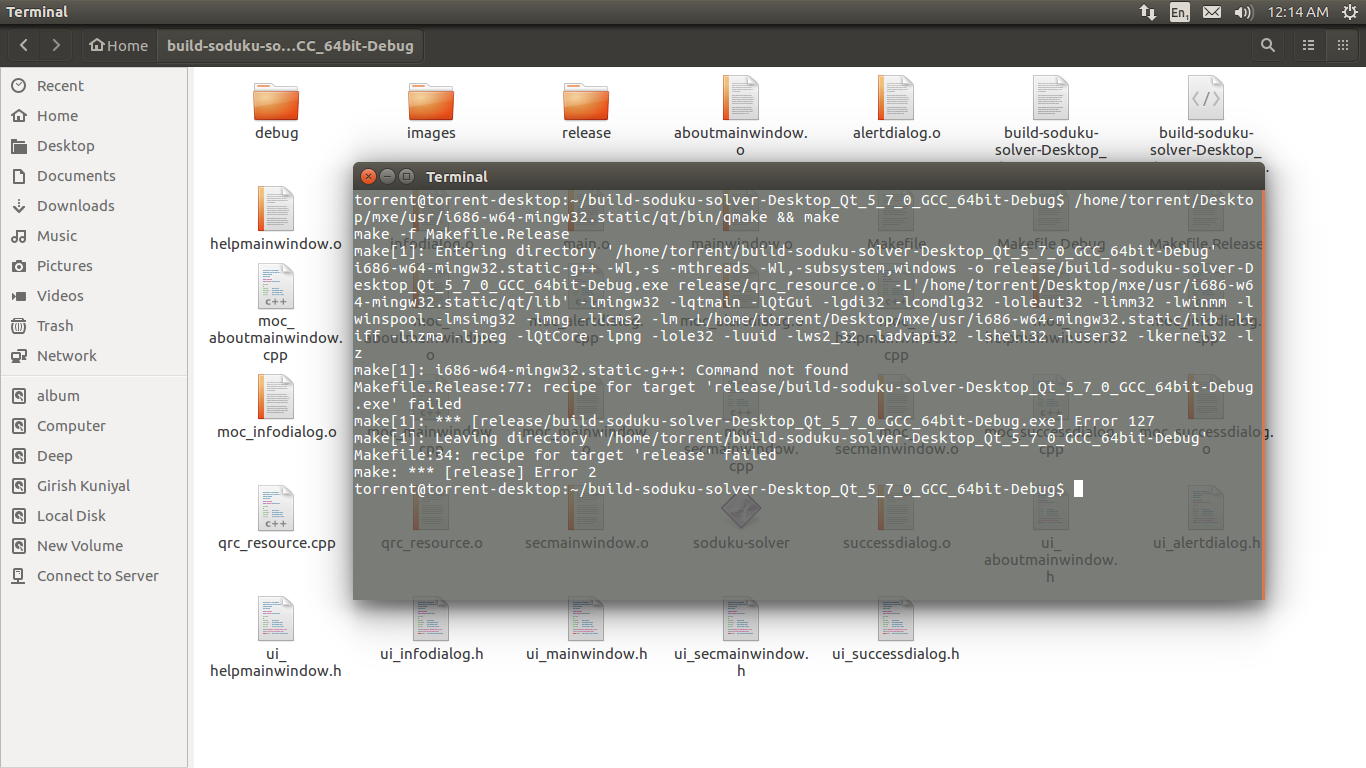Open Desktop in the sidebar
Image resolution: width=1366 pixels, height=768 pixels.
(x=94, y=146)
